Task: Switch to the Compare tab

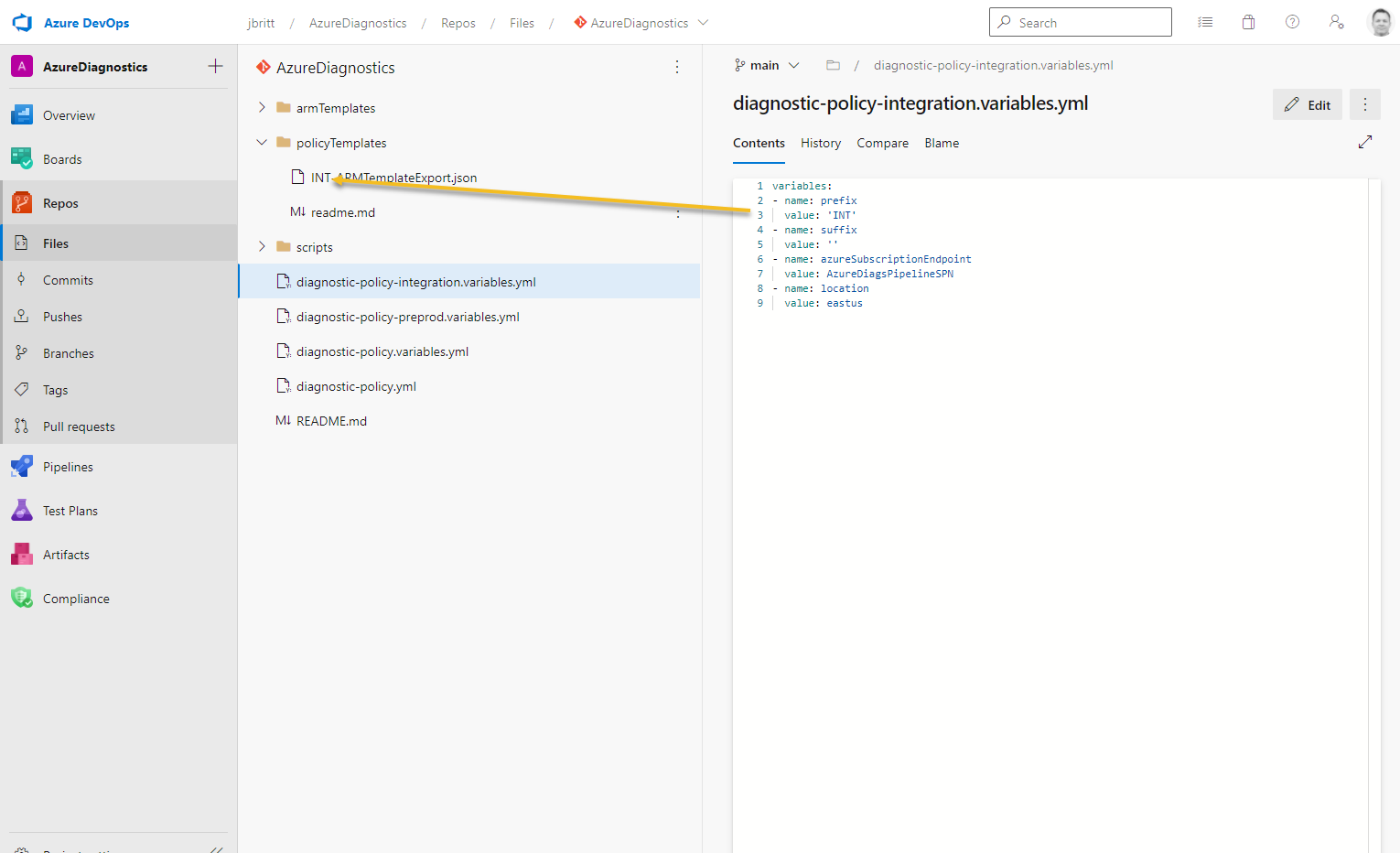Action: pyautogui.click(x=883, y=143)
